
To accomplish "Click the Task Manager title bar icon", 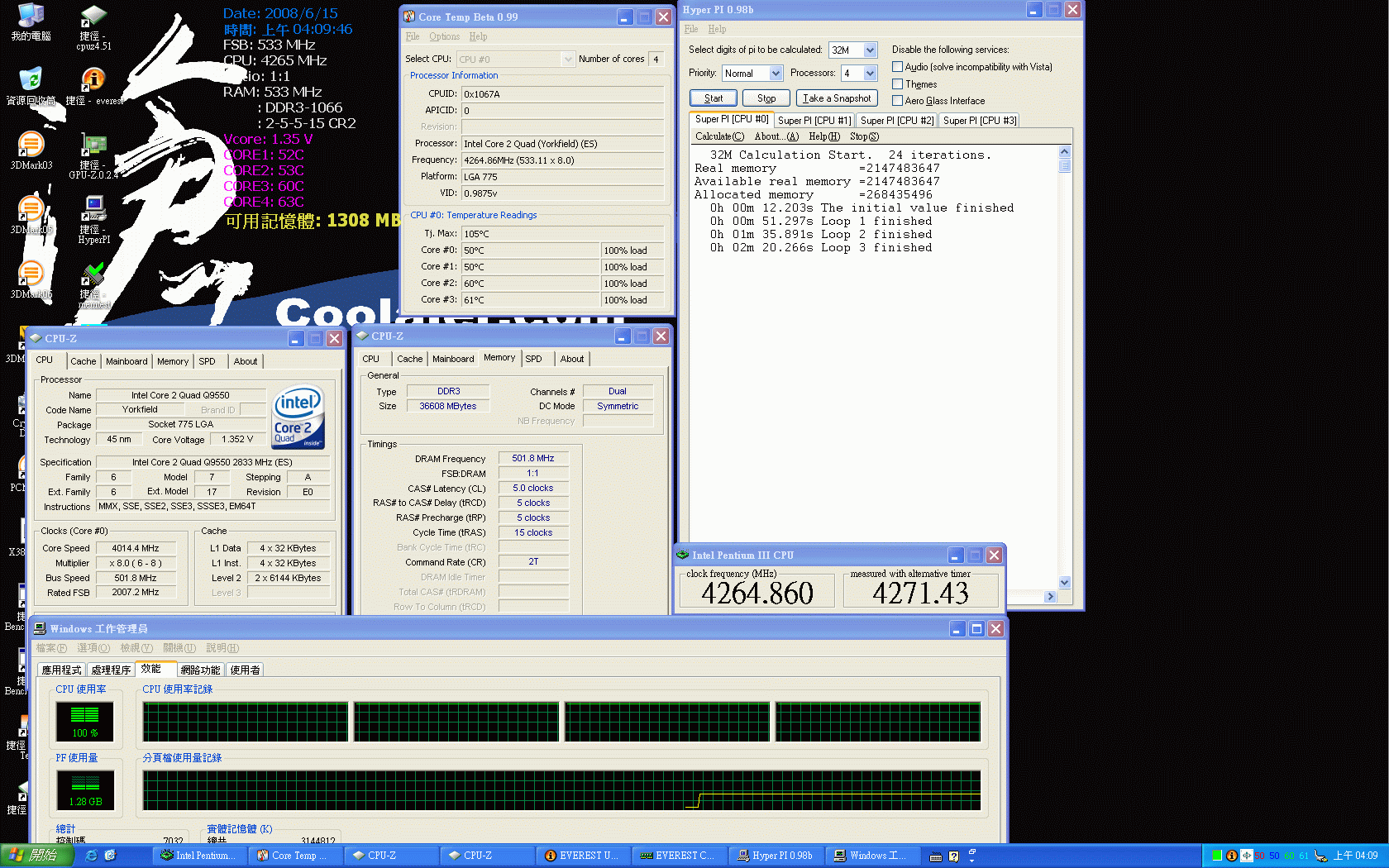I will [x=40, y=628].
